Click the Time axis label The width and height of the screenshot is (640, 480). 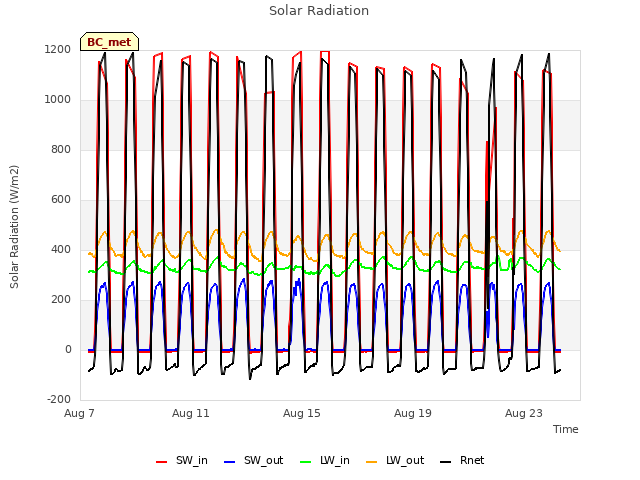[x=566, y=429]
